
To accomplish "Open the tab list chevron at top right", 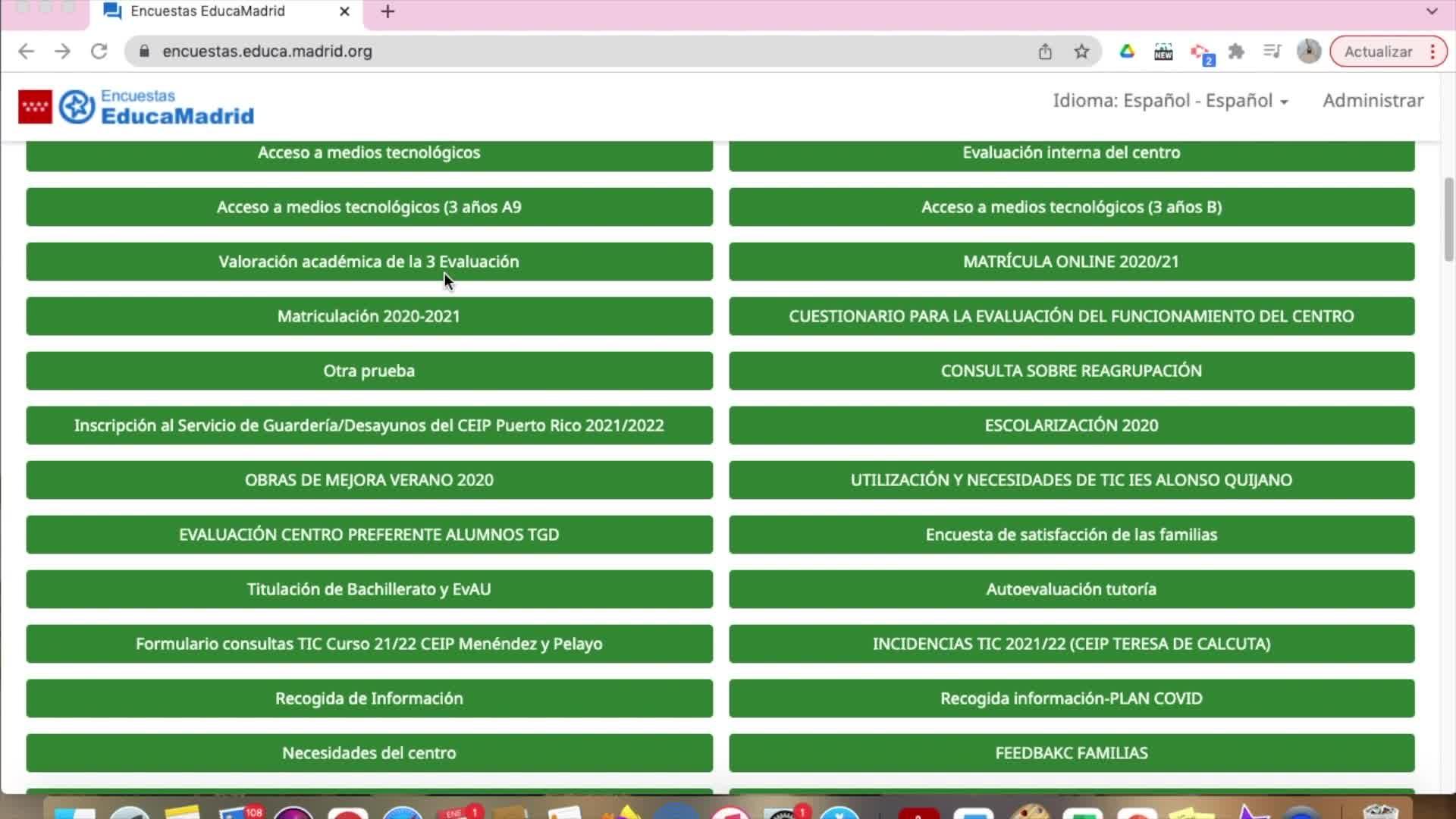I will coord(1432,11).
